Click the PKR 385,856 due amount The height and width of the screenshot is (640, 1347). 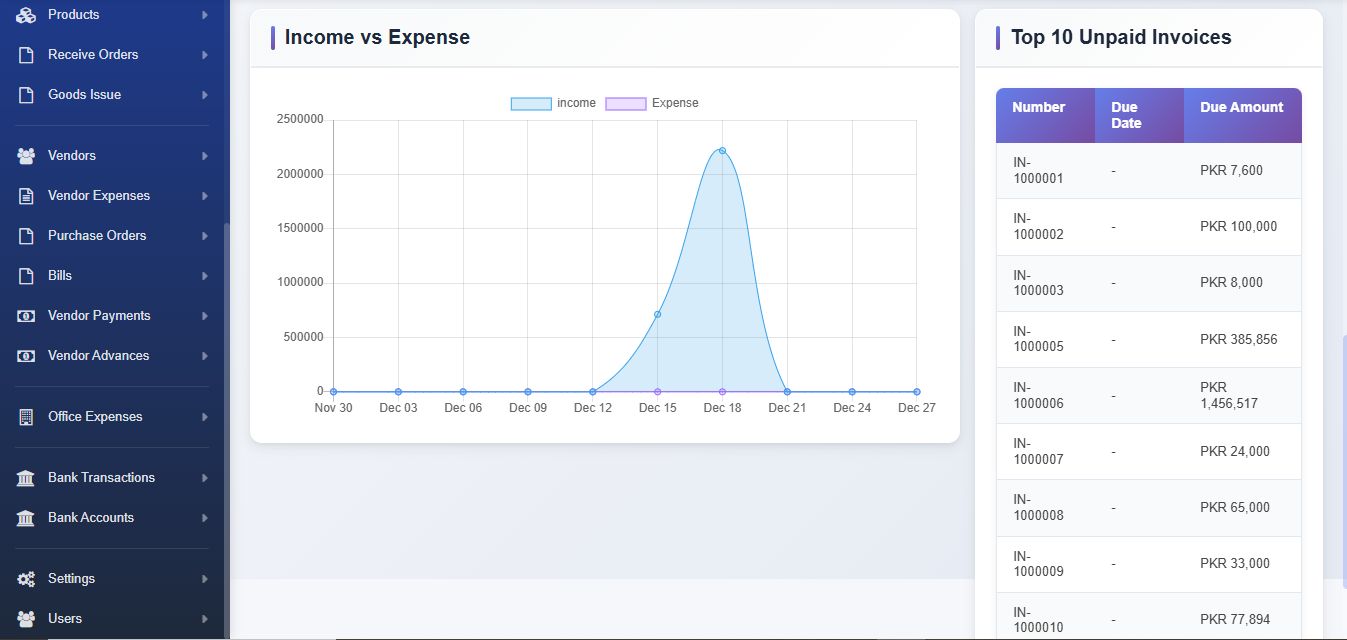(1239, 339)
